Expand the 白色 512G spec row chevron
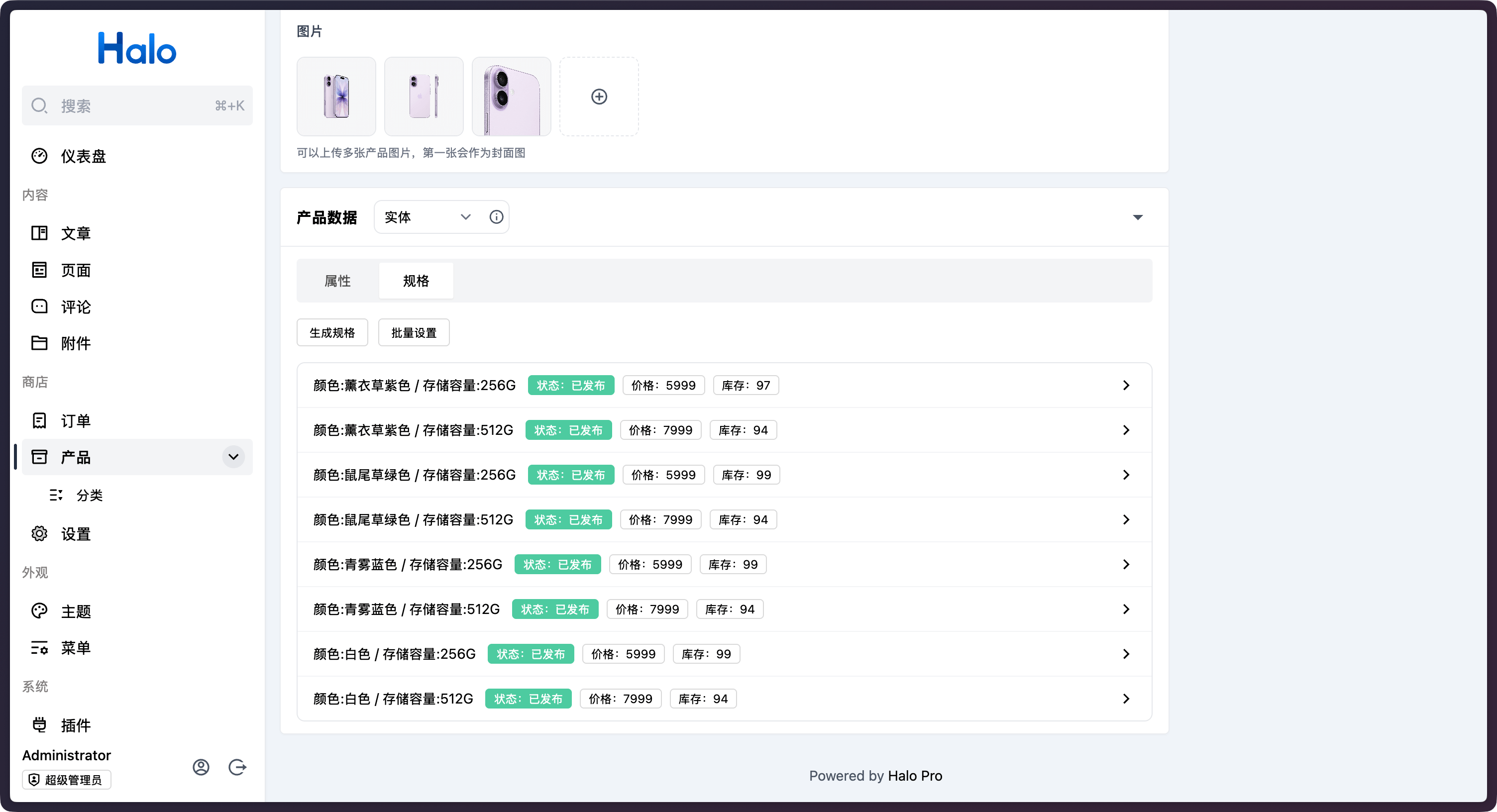 [1126, 699]
